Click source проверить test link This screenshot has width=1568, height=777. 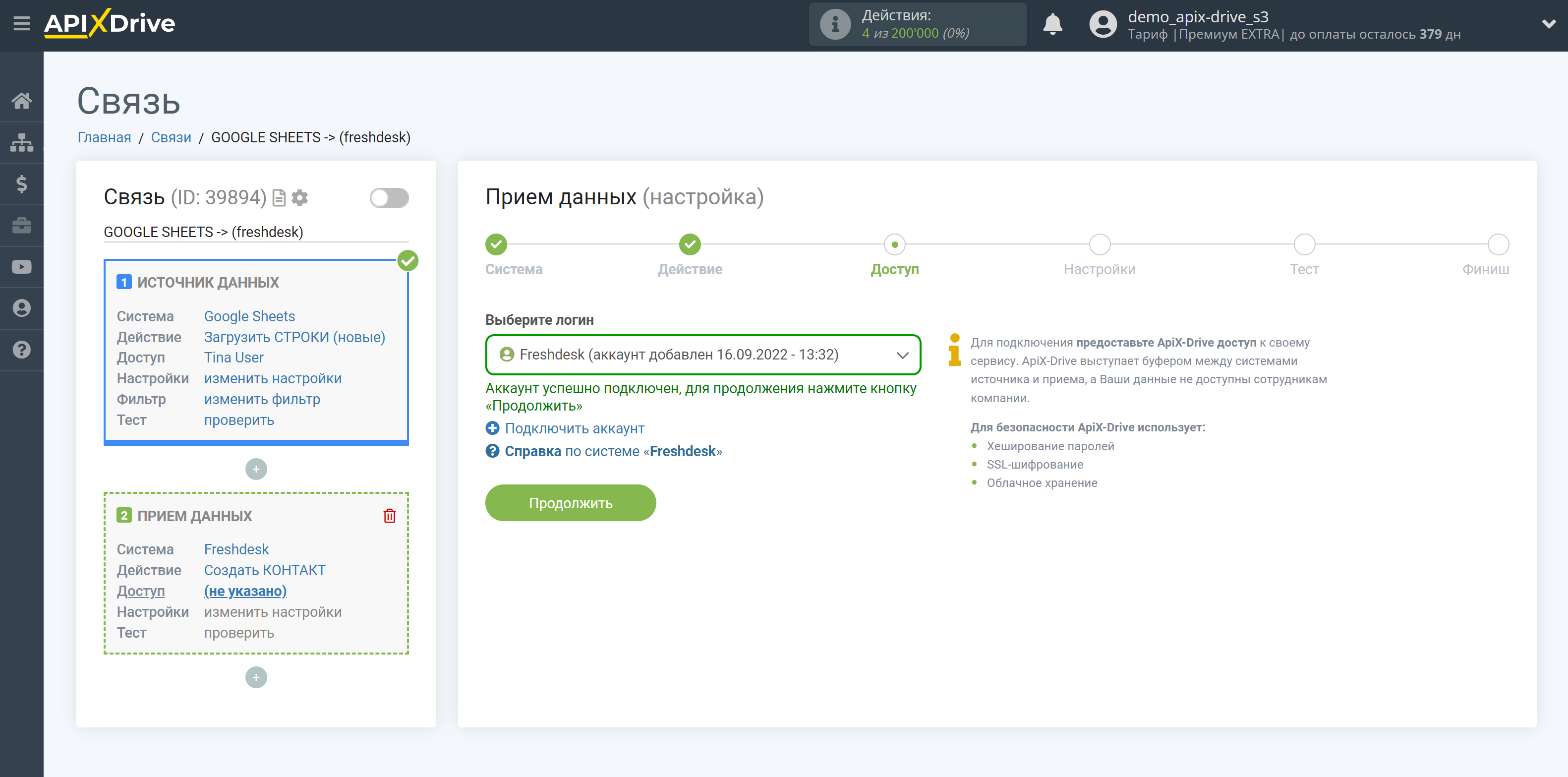[239, 420]
